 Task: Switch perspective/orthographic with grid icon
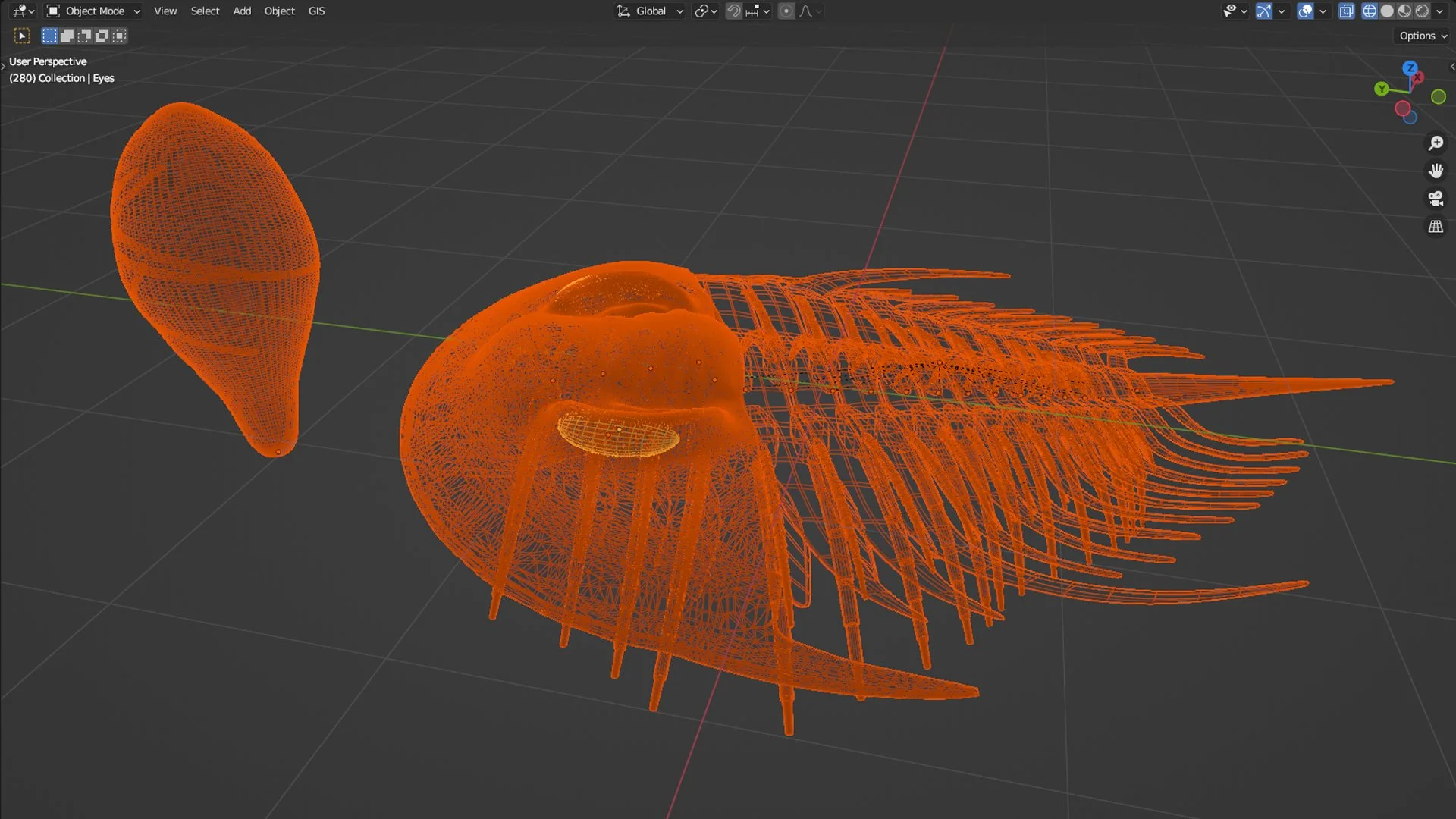coord(1436,227)
